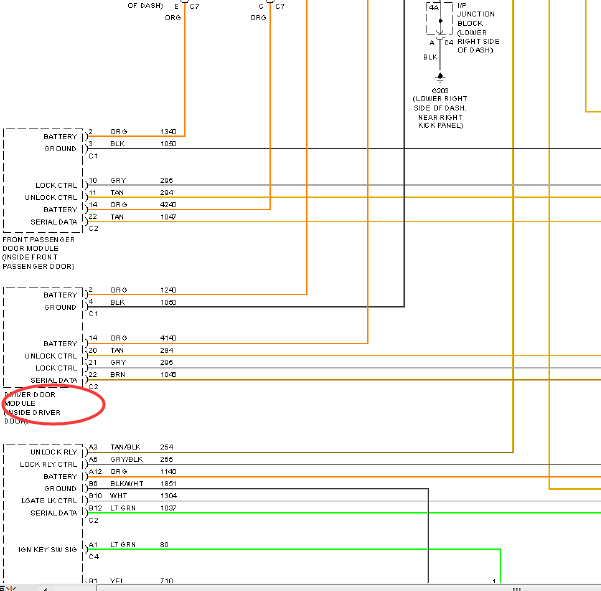Click circuit number 1304
This screenshot has width=601, height=591.
point(168,496)
